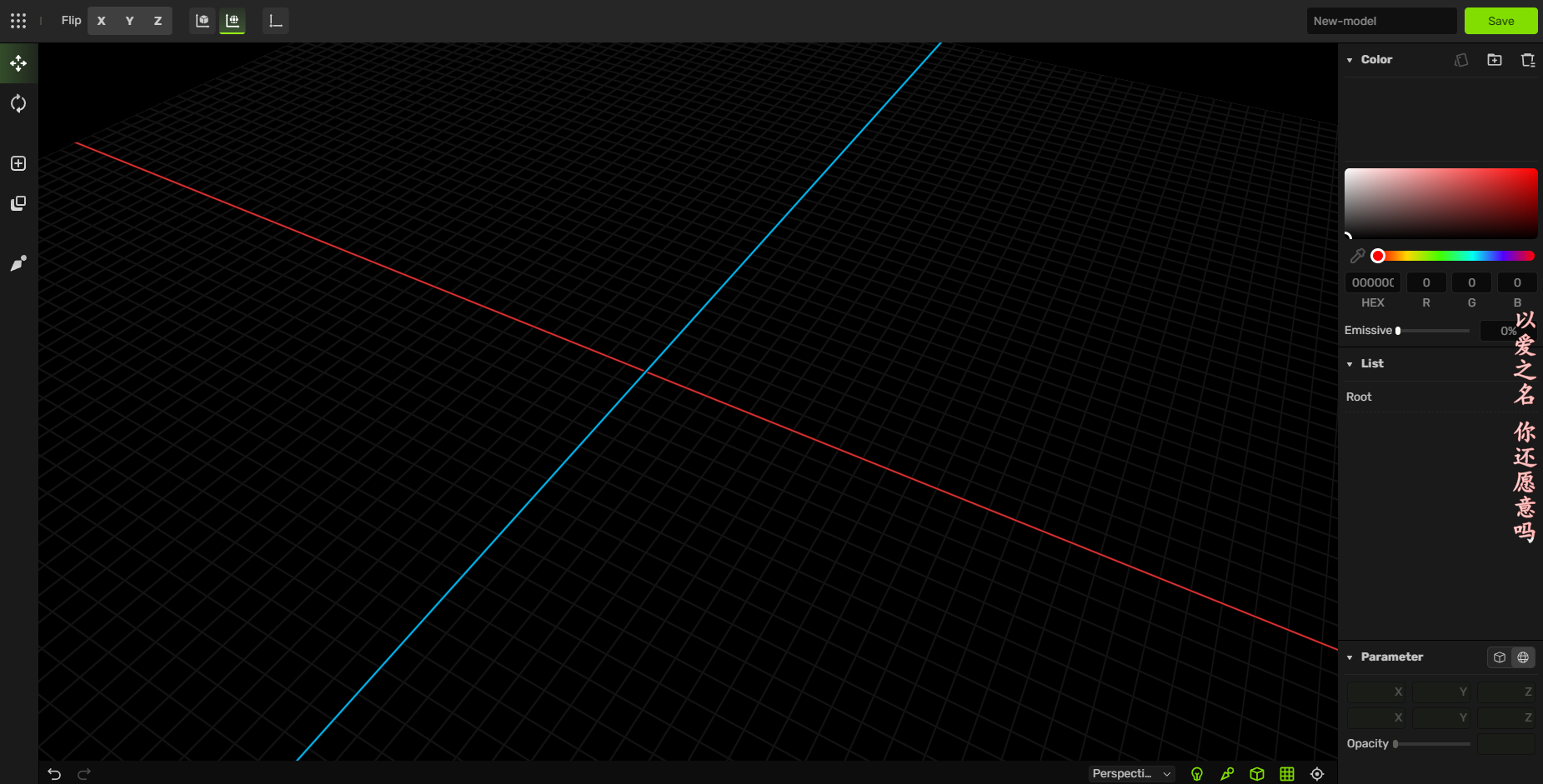This screenshot has height=784, width=1543.
Task: Open the app grid menu
Action: (18, 21)
